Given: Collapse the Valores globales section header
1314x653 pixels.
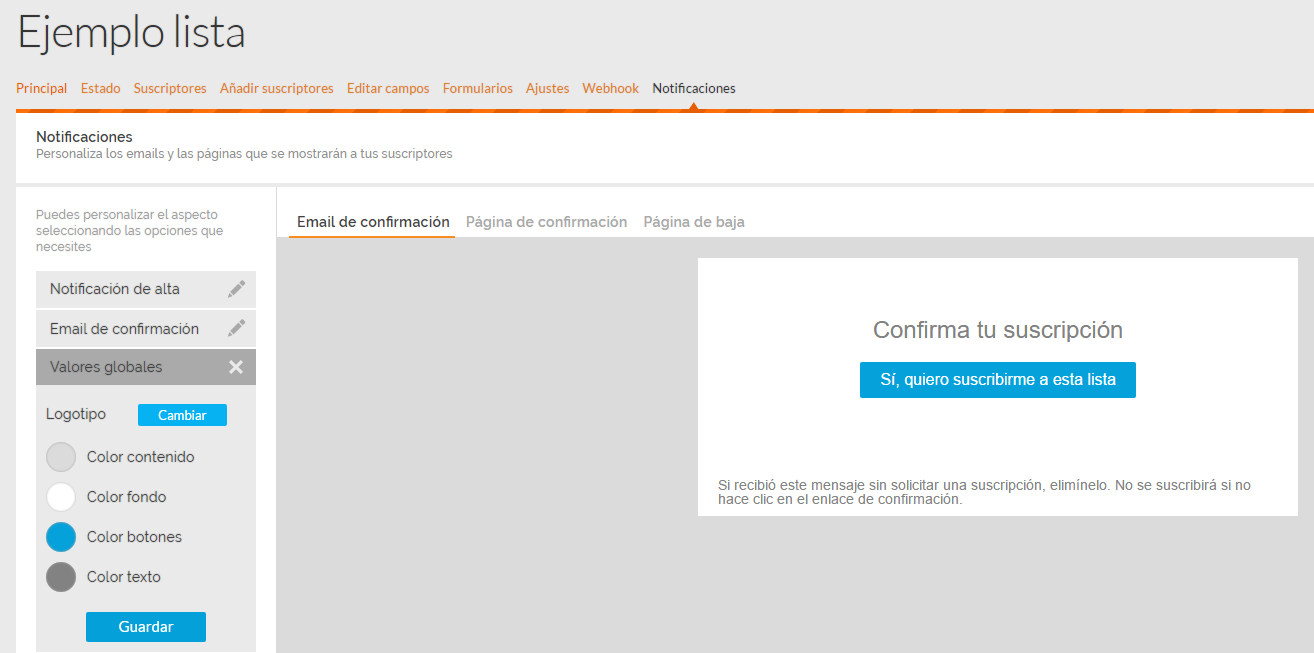Looking at the screenshot, I should (x=146, y=367).
